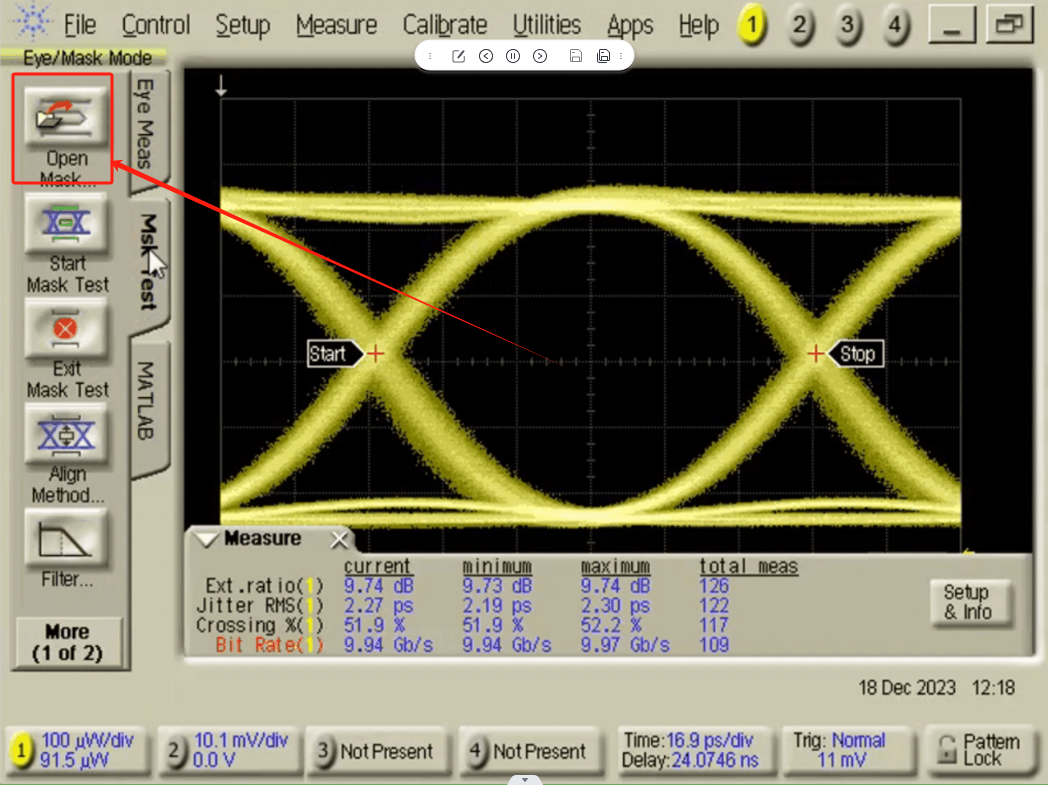
Task: Toggle channel 1 yellow button at top
Action: point(751,27)
